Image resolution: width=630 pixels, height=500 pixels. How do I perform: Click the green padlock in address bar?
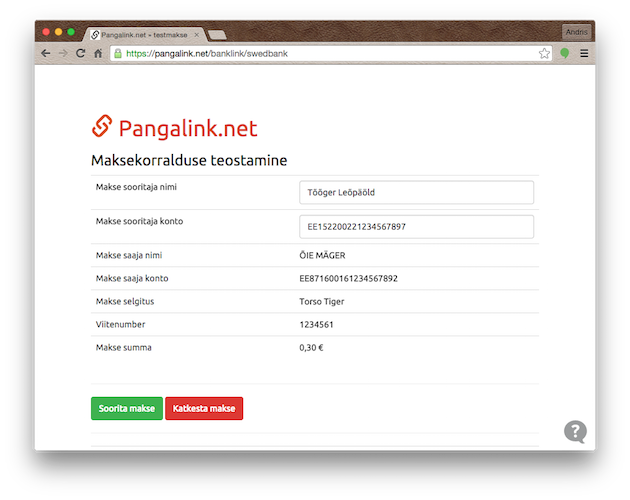point(118,53)
